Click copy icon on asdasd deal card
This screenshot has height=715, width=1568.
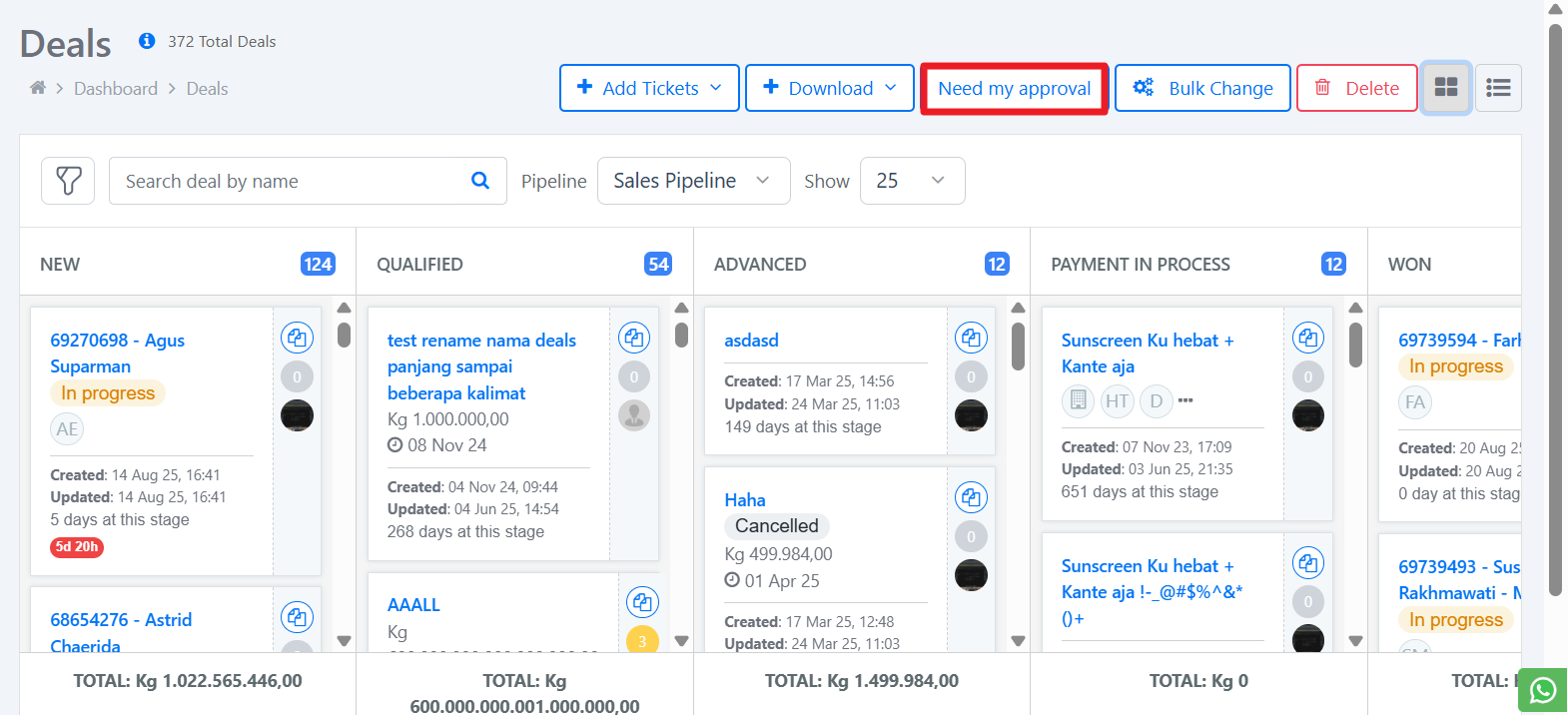(971, 338)
